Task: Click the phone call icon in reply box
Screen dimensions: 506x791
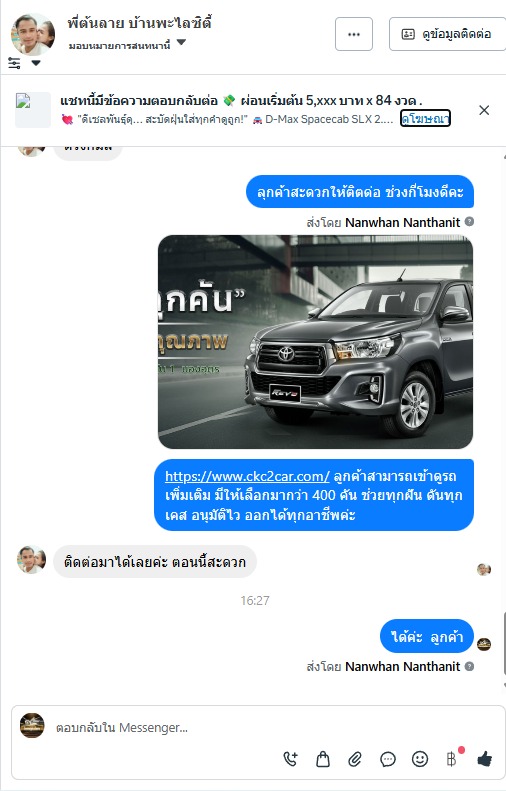Action: (291, 758)
